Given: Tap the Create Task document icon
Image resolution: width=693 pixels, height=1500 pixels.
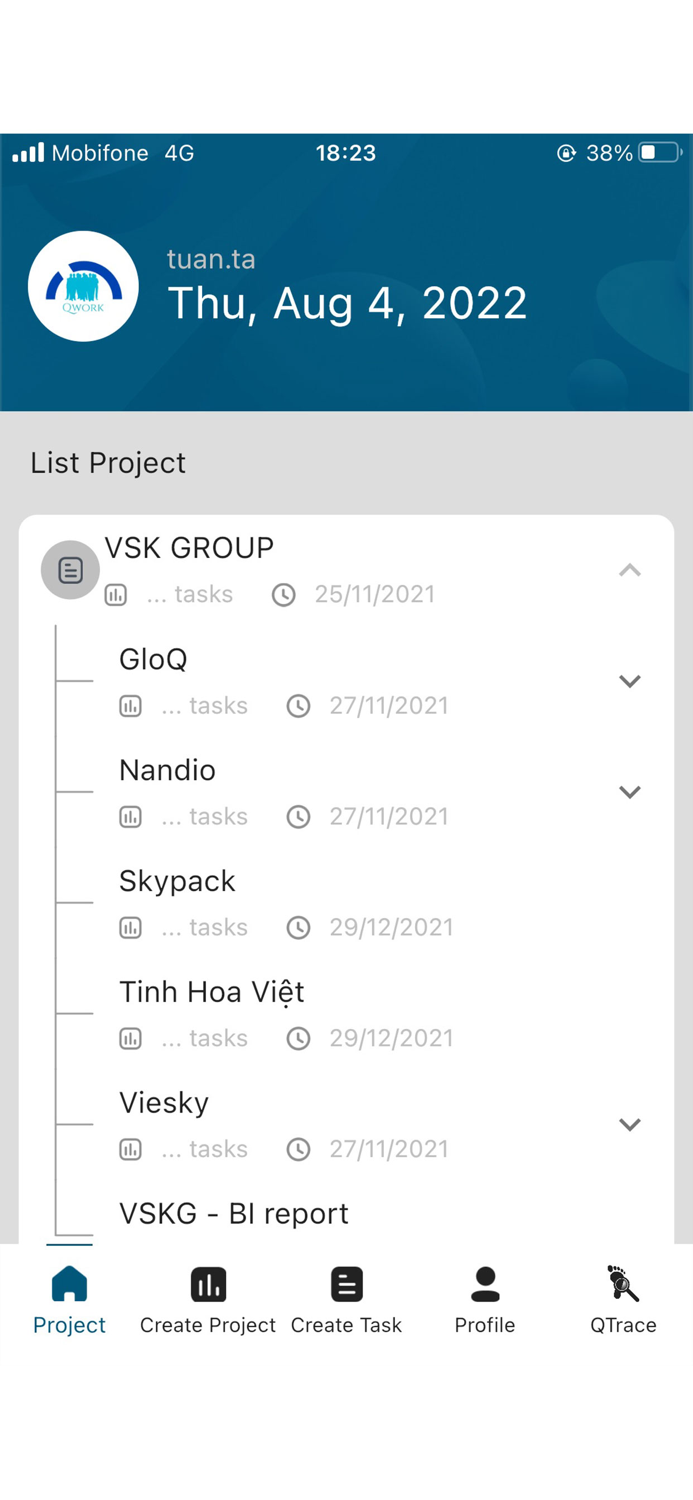Looking at the screenshot, I should click(346, 1284).
